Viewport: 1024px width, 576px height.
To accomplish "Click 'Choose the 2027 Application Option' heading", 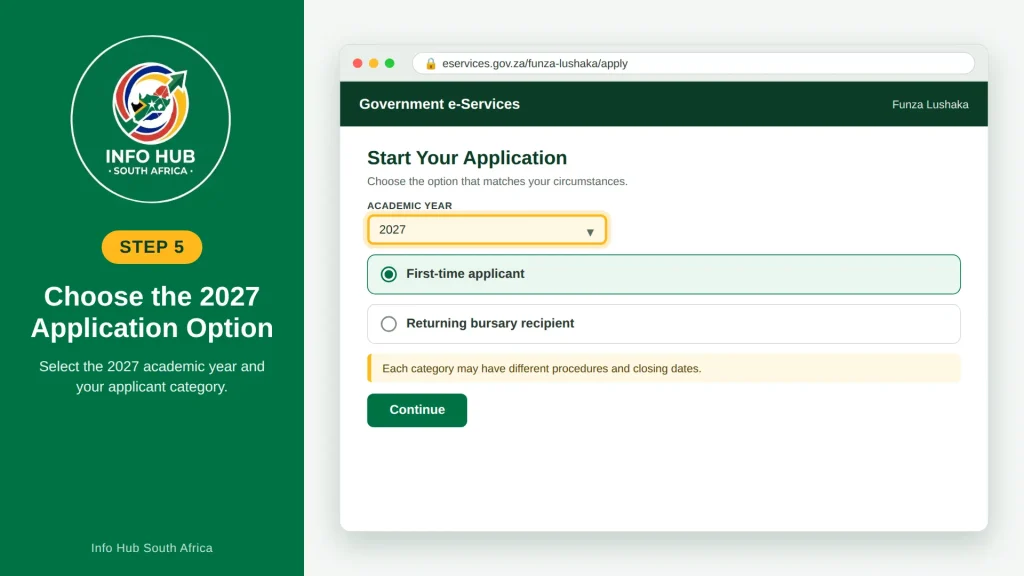I will 152,312.
